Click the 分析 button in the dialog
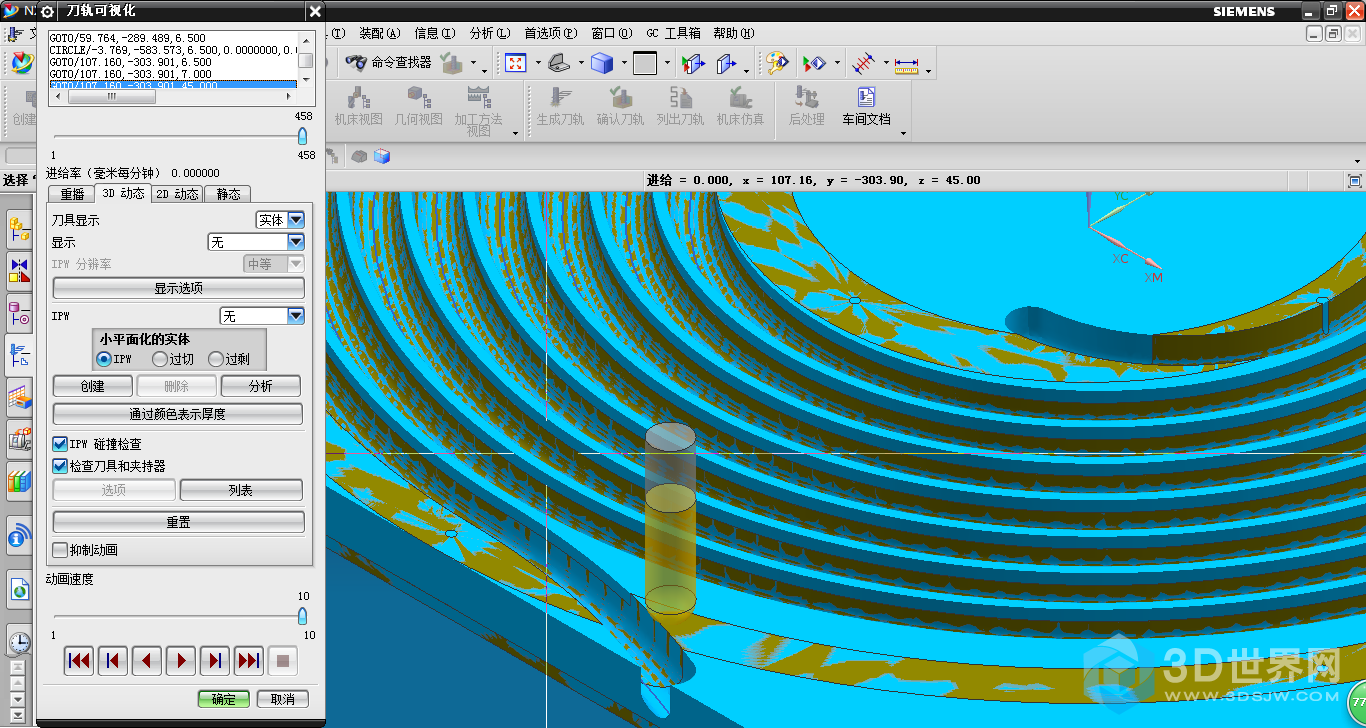This screenshot has width=1366, height=728. pyautogui.click(x=260, y=386)
